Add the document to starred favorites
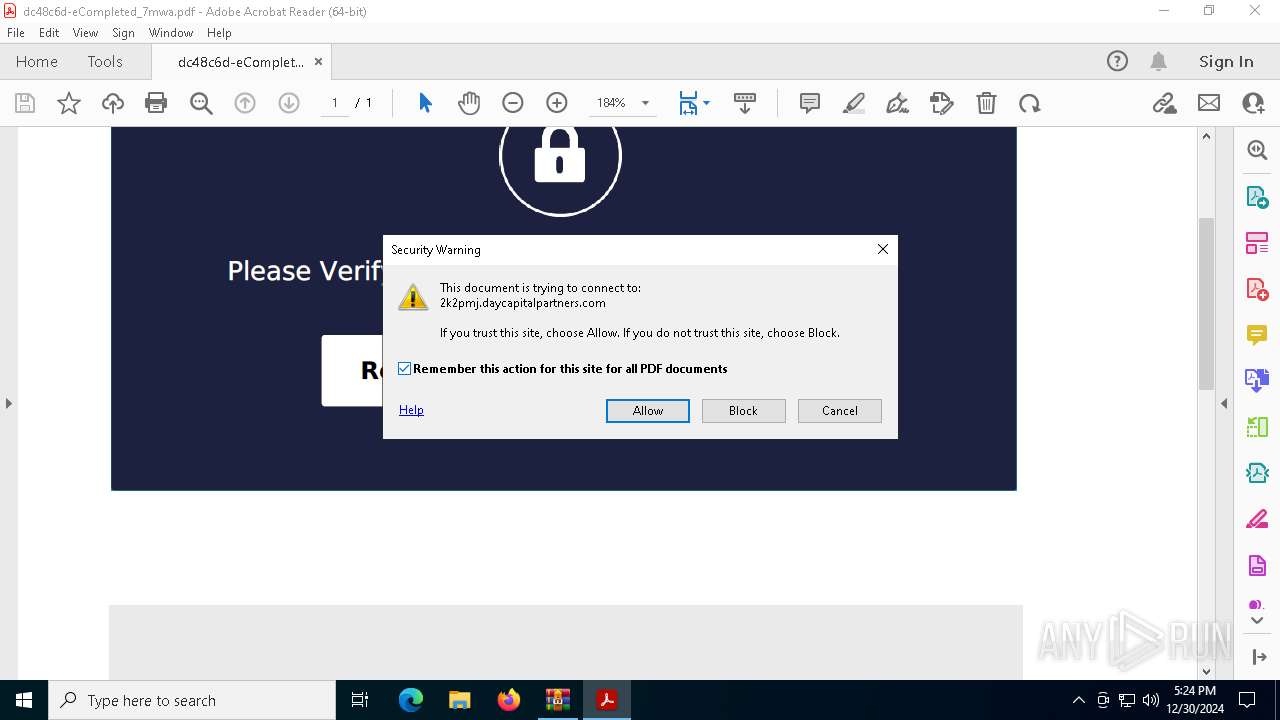Viewport: 1280px width, 720px height. pos(69,103)
